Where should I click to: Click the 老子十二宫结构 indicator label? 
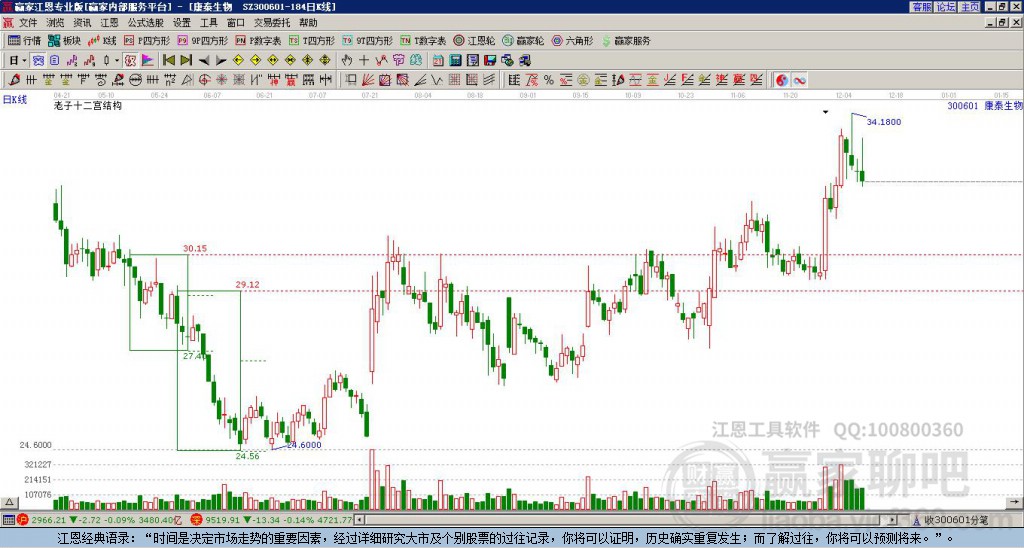coord(88,105)
